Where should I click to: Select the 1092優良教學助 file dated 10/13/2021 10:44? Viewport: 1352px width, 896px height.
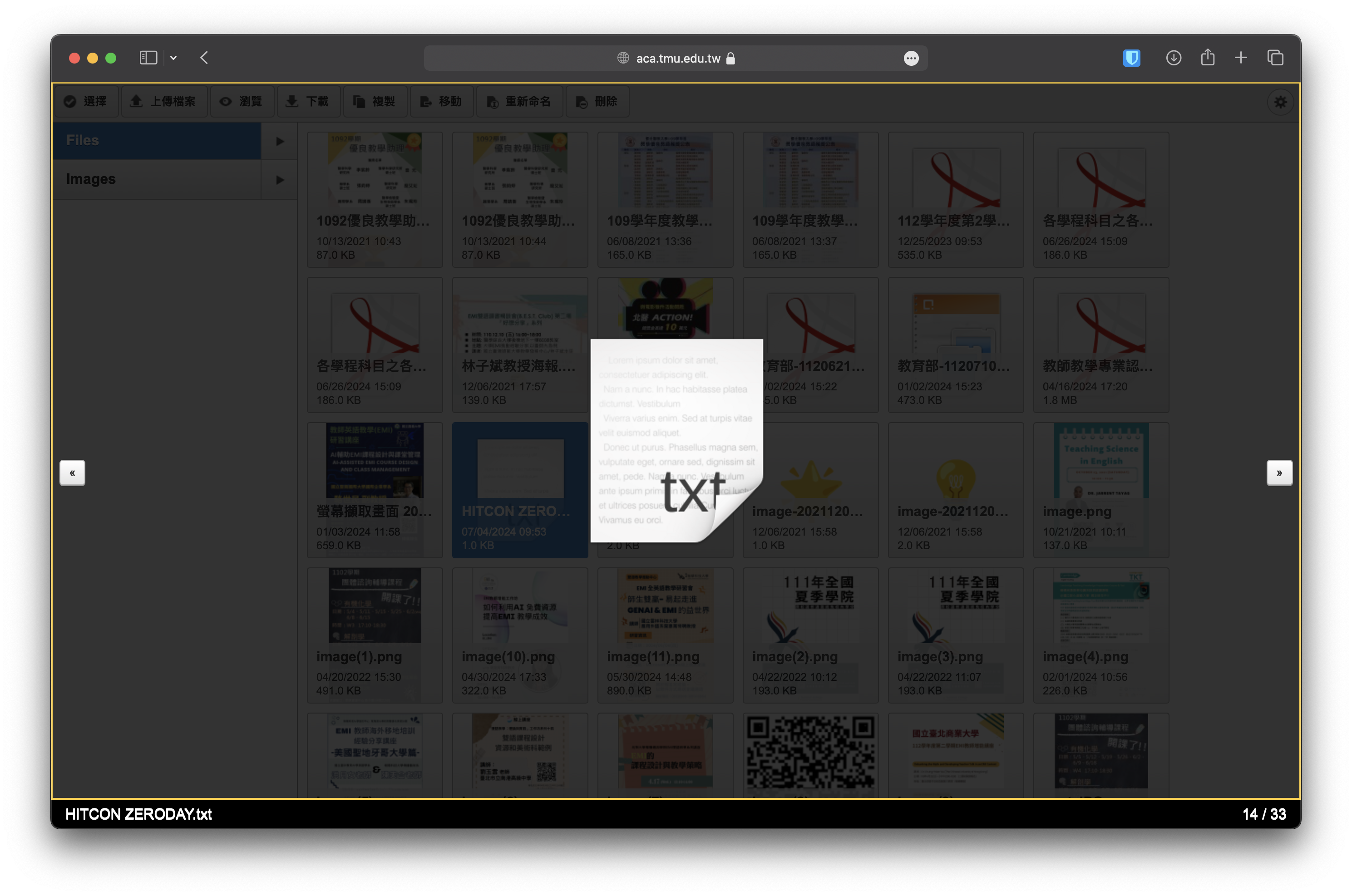[520, 200]
